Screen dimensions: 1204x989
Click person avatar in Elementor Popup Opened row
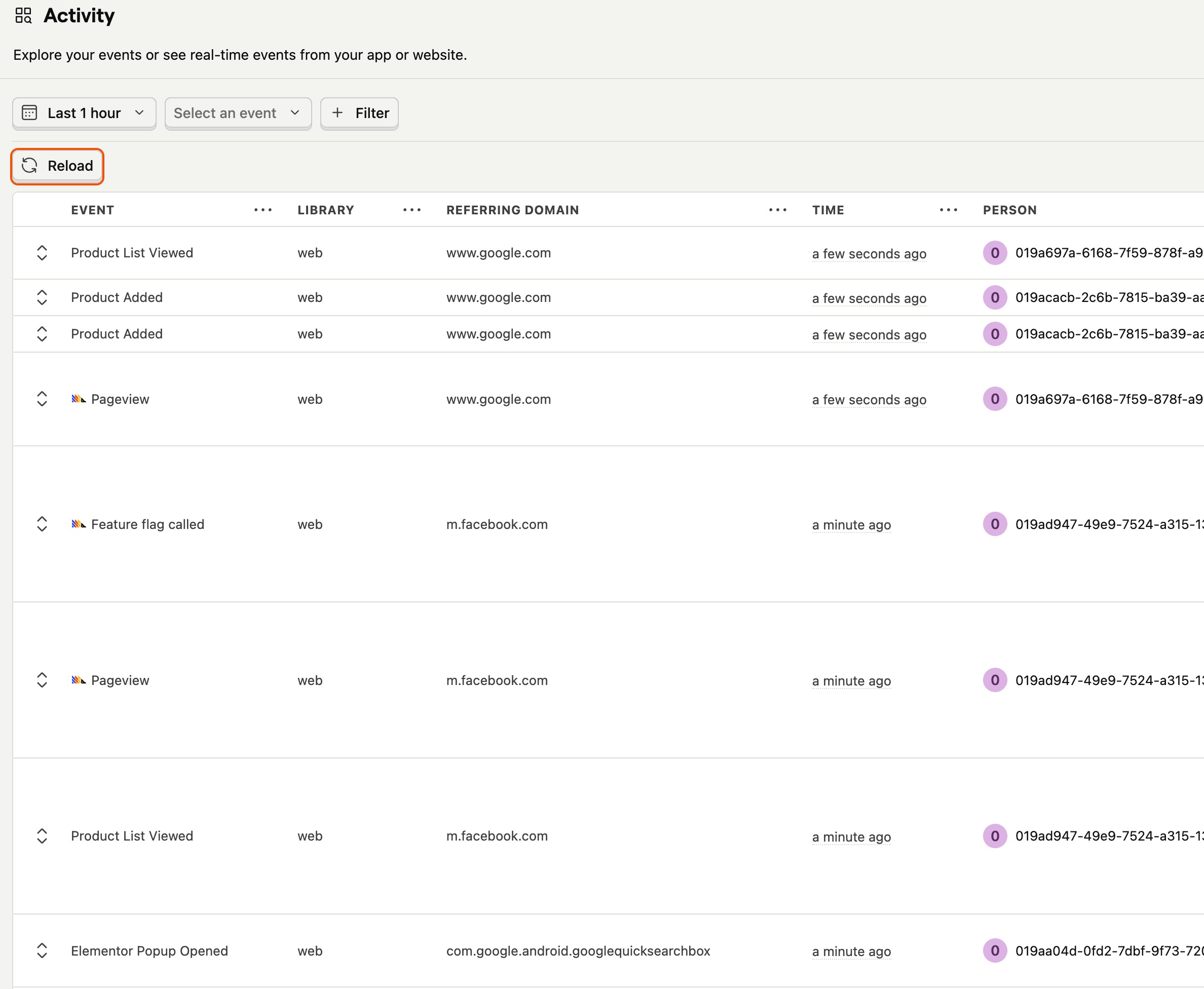(995, 951)
